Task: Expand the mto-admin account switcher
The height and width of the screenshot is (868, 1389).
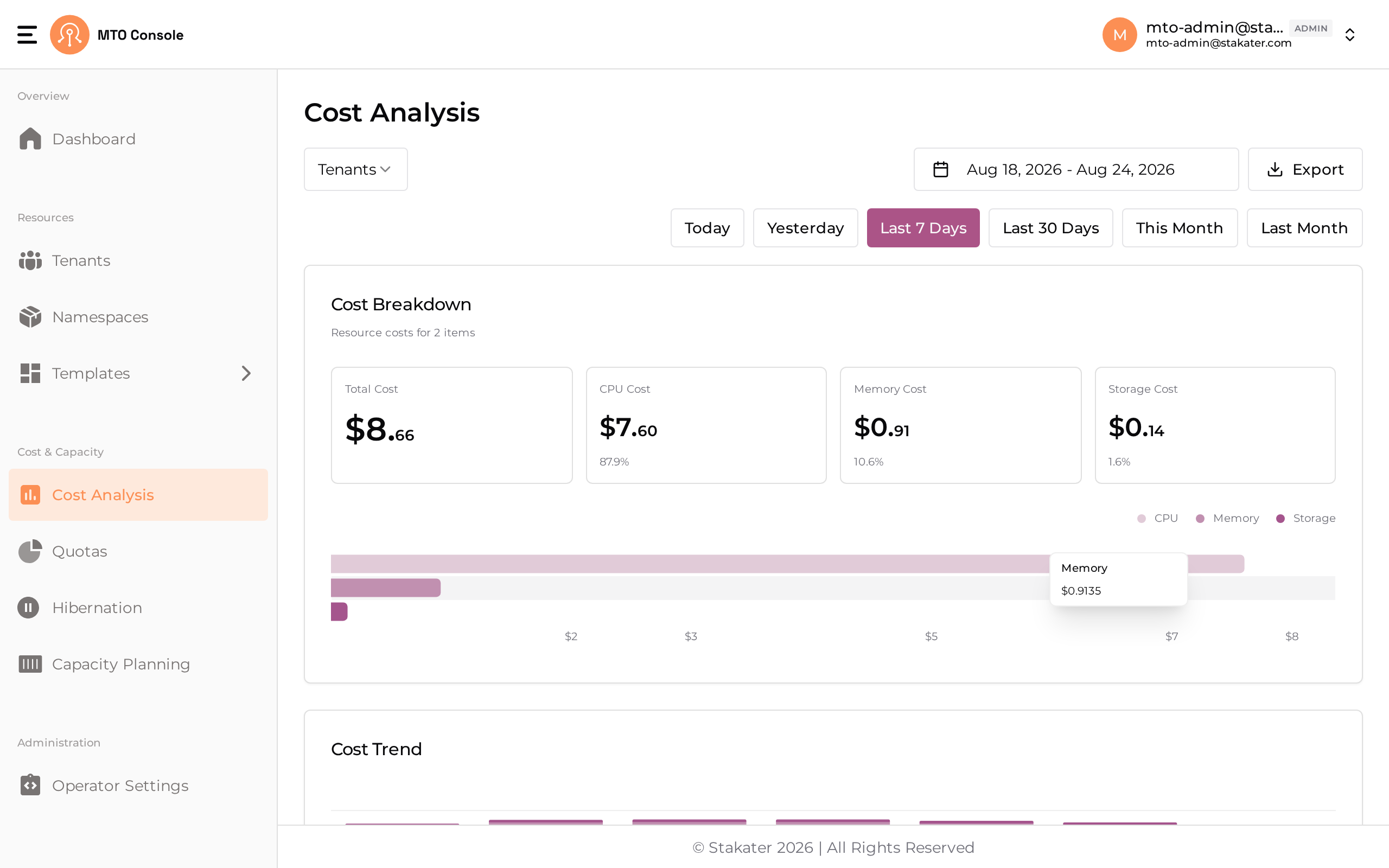Action: pyautogui.click(x=1350, y=35)
